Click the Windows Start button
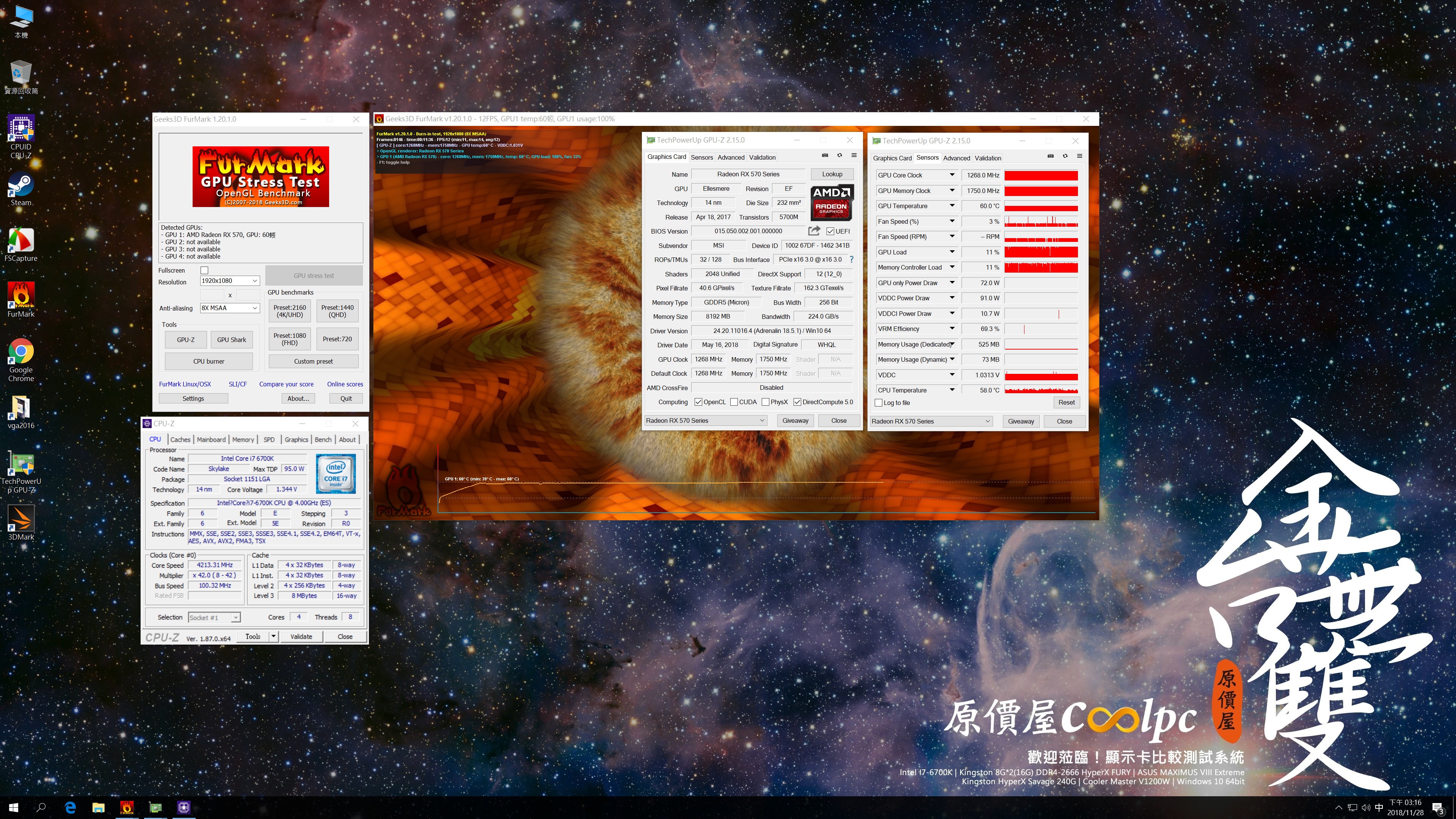Image resolution: width=1456 pixels, height=819 pixels. [x=14, y=807]
